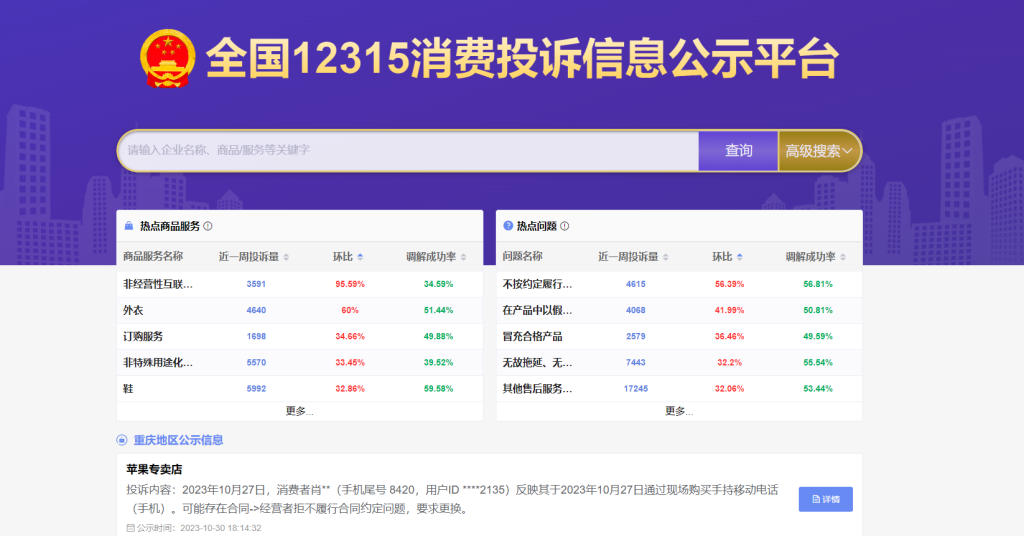The width and height of the screenshot is (1024, 536).
Task: Click the national emblem logo
Action: tap(167, 58)
